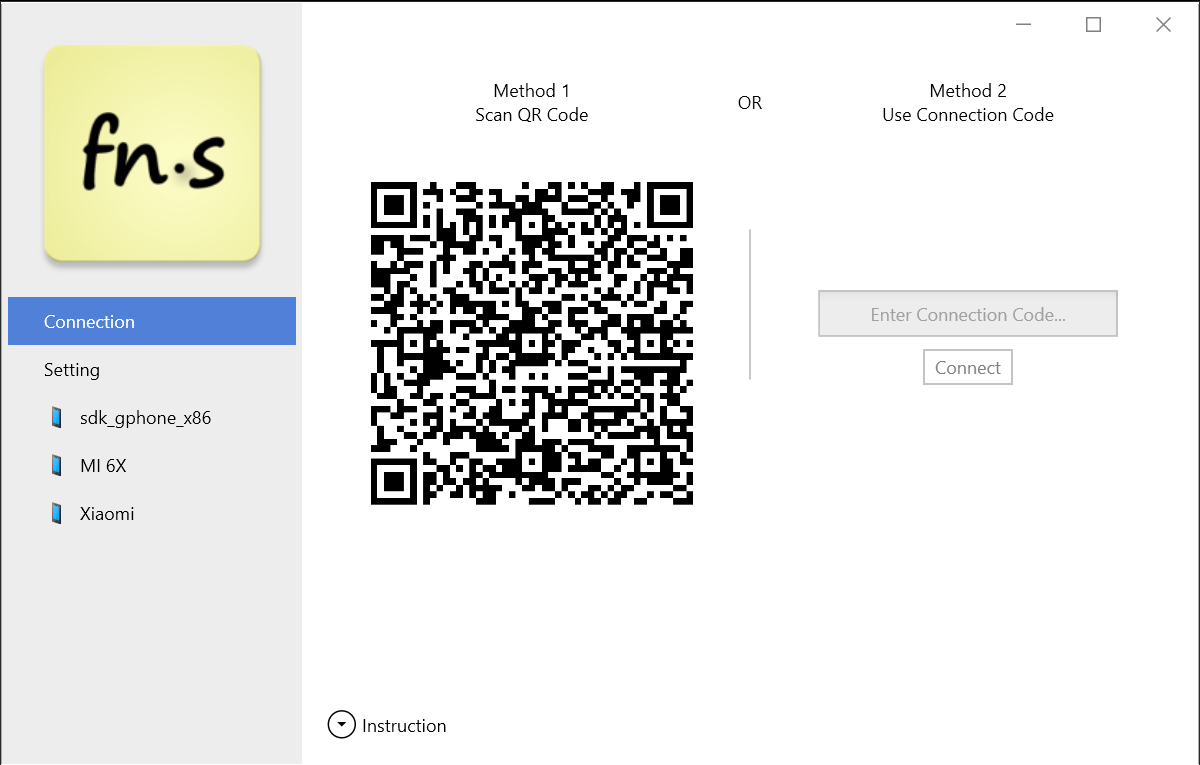Select the Xiaomi device label
The height and width of the screenshot is (765, 1200).
[107, 514]
